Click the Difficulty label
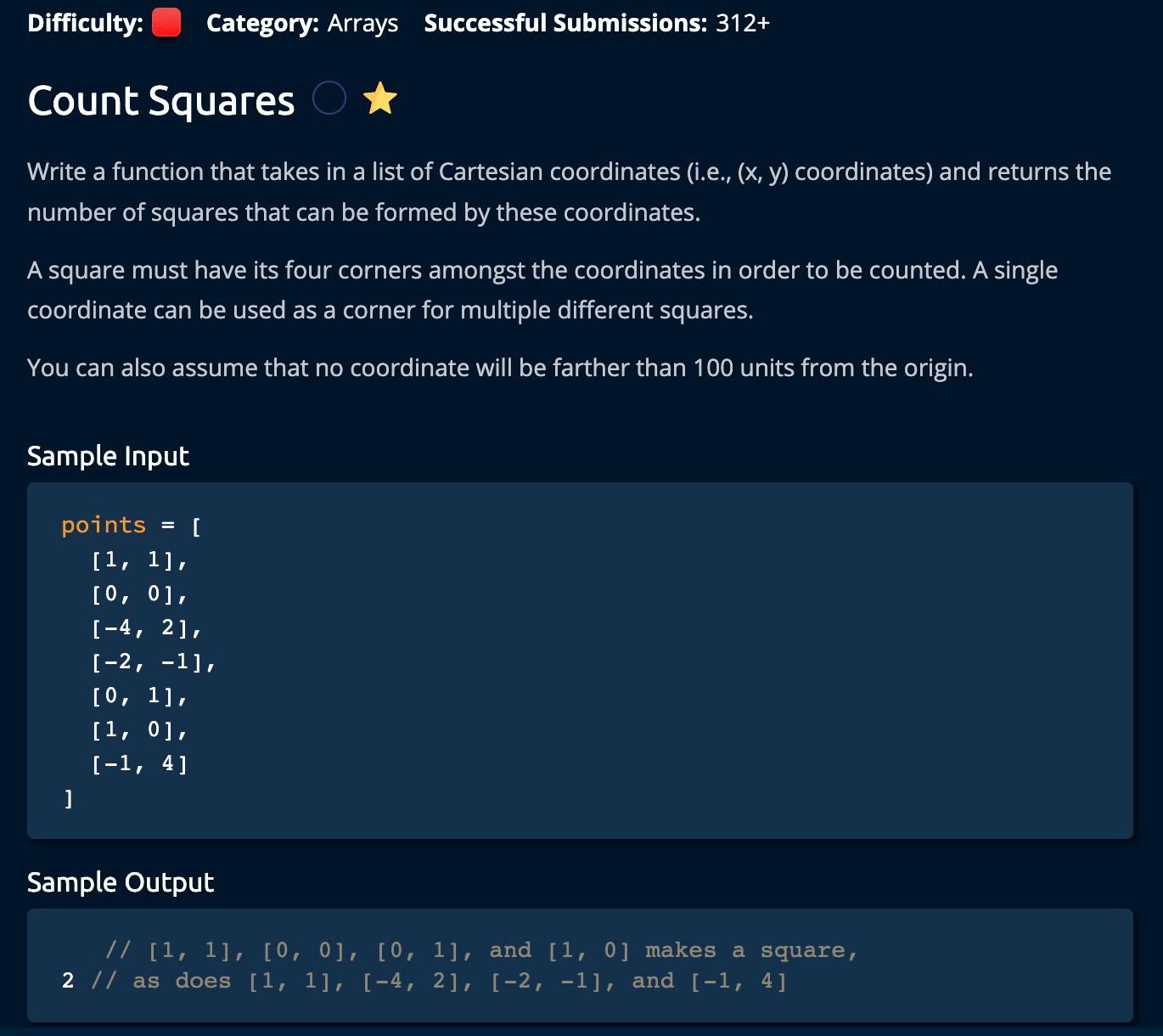The width and height of the screenshot is (1163, 1036). pyautogui.click(x=85, y=23)
